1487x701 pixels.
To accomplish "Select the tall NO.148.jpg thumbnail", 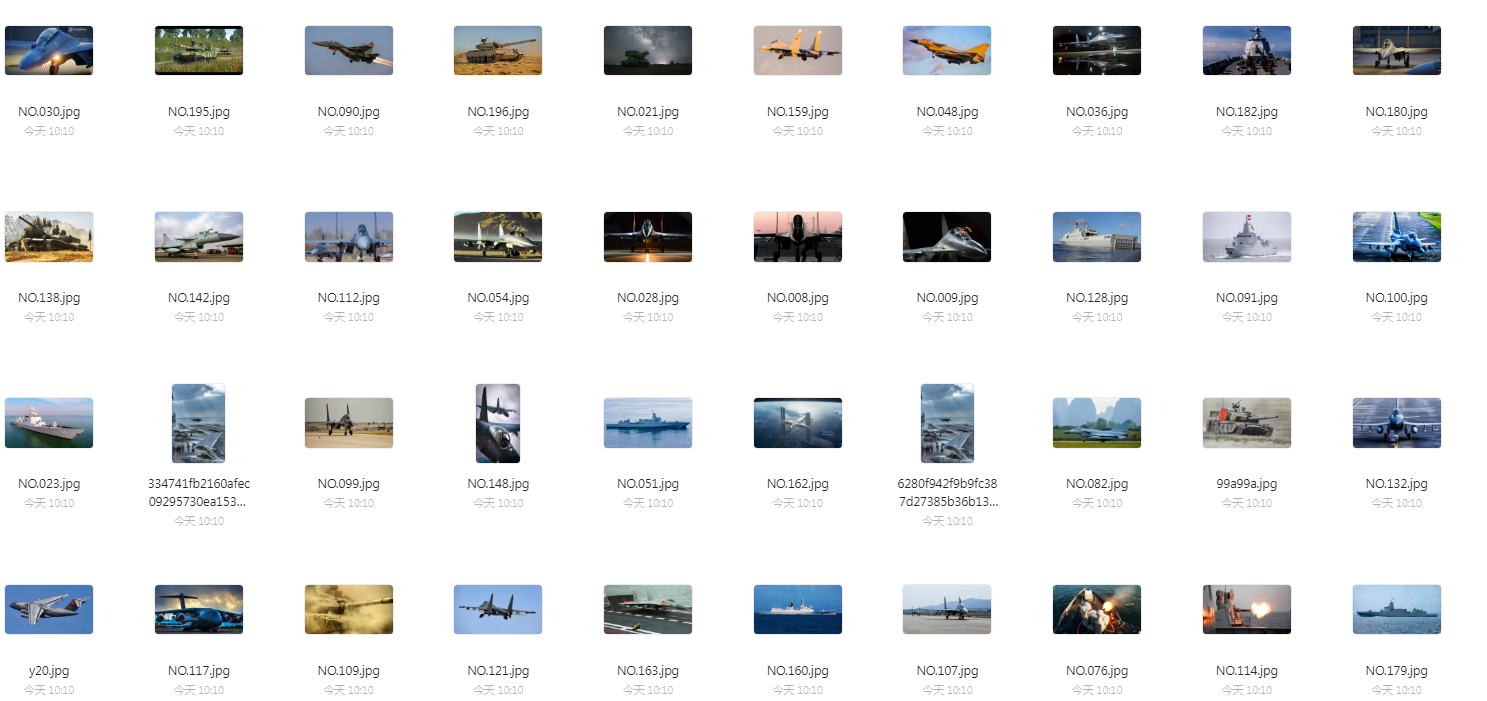I will [498, 423].
